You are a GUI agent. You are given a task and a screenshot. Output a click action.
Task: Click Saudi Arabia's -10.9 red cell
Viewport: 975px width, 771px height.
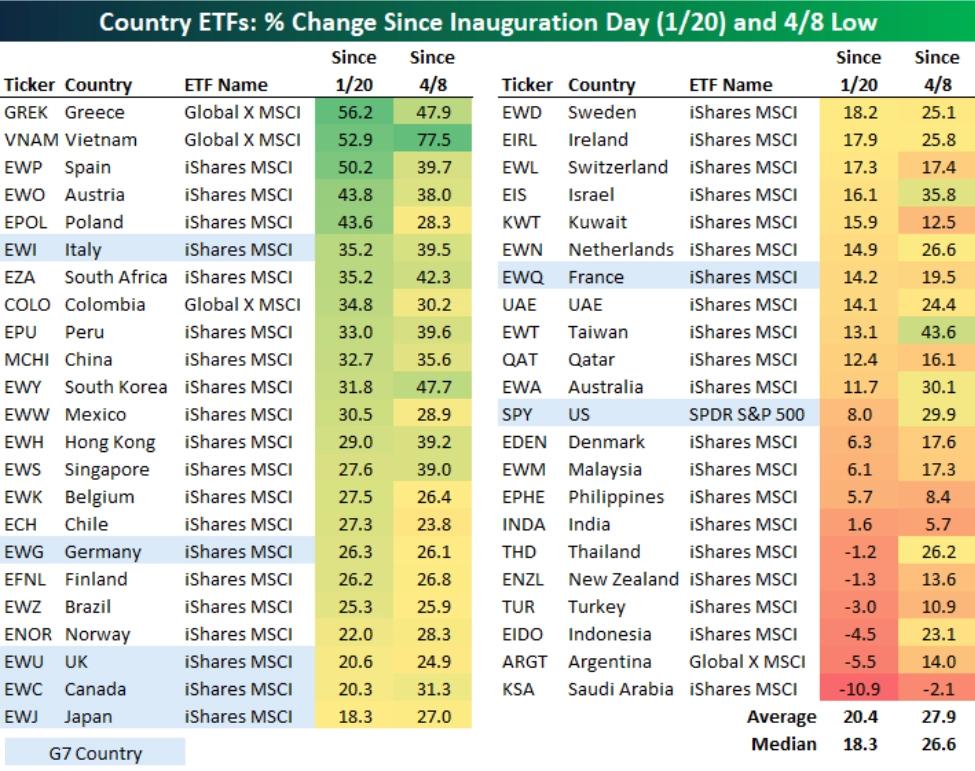click(x=859, y=689)
